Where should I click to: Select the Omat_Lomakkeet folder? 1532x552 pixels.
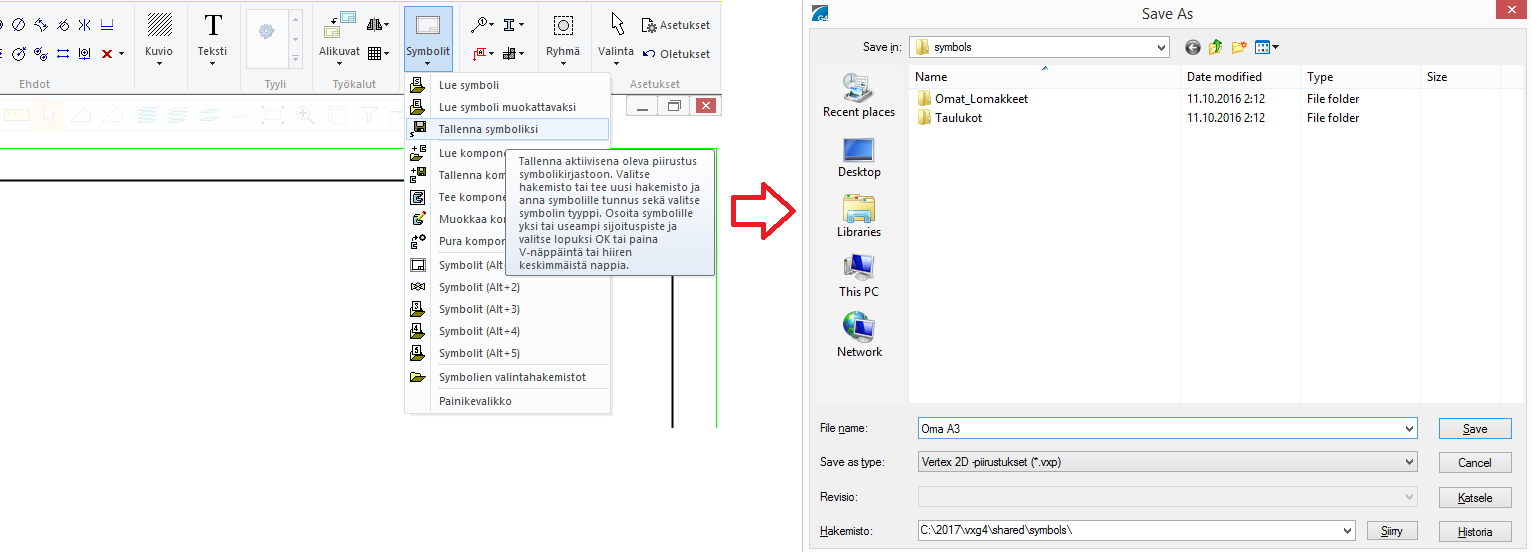981,99
